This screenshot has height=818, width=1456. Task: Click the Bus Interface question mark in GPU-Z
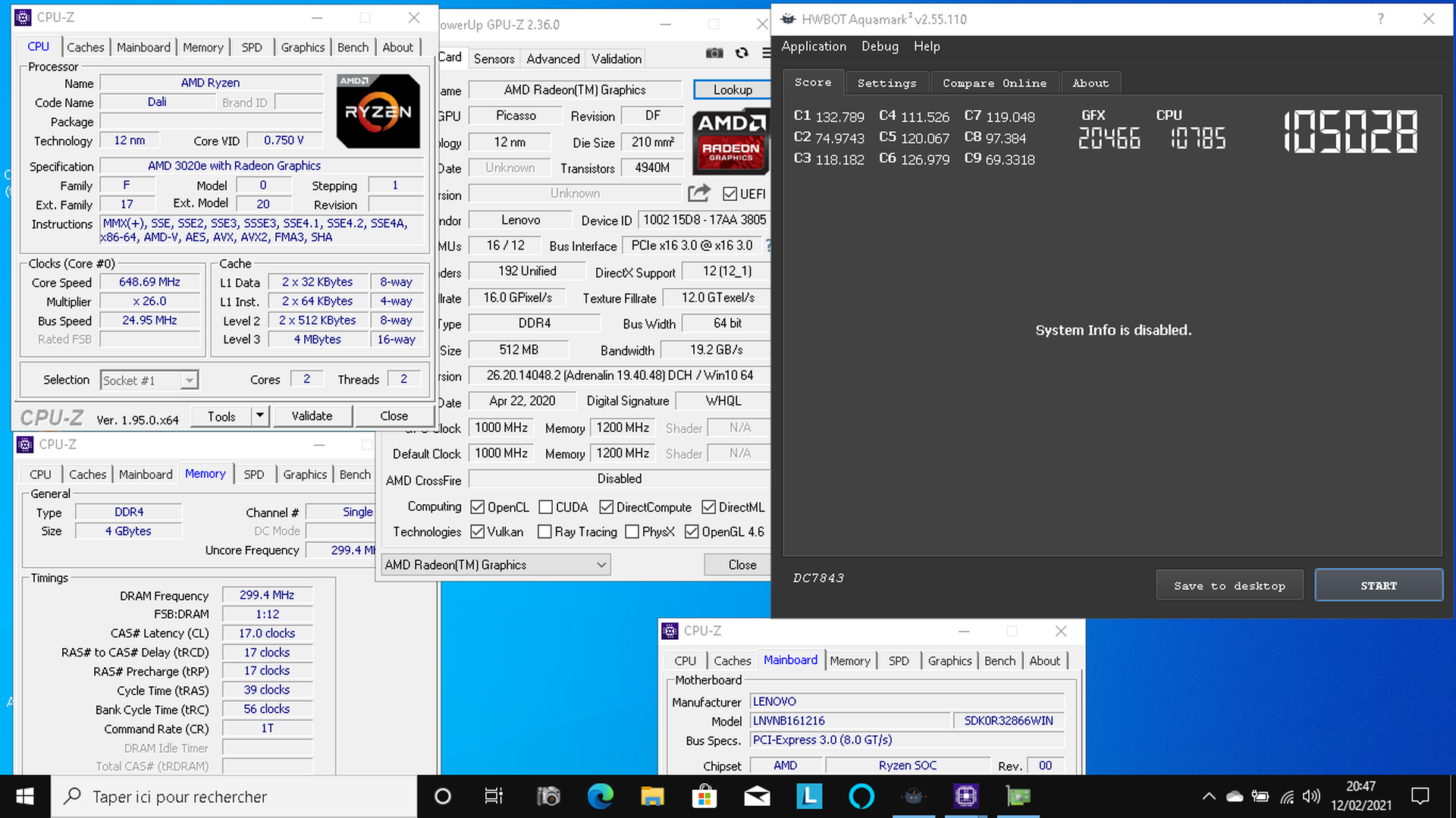[767, 246]
